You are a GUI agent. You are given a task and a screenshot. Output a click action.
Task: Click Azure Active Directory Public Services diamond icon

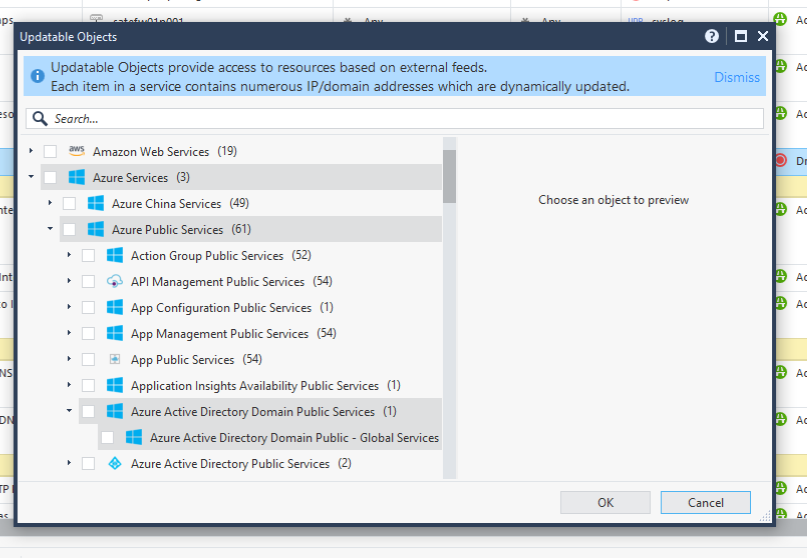115,463
